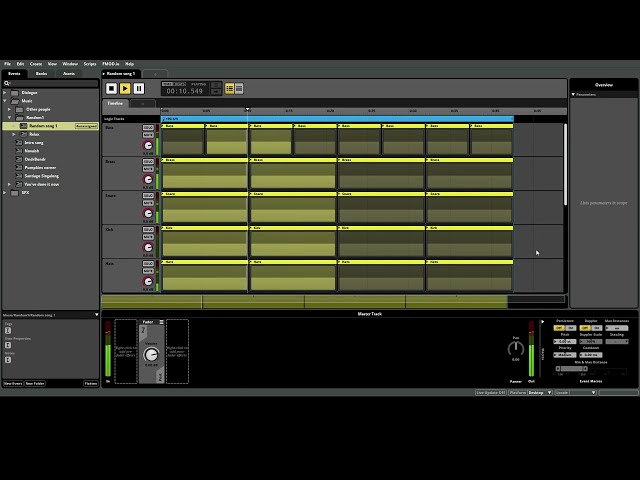Select the Dialogue folder icon

click(x=15, y=93)
